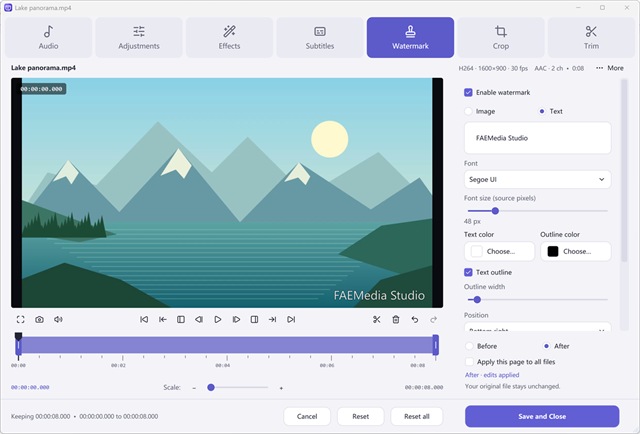Select the Watermark tab

[410, 37]
